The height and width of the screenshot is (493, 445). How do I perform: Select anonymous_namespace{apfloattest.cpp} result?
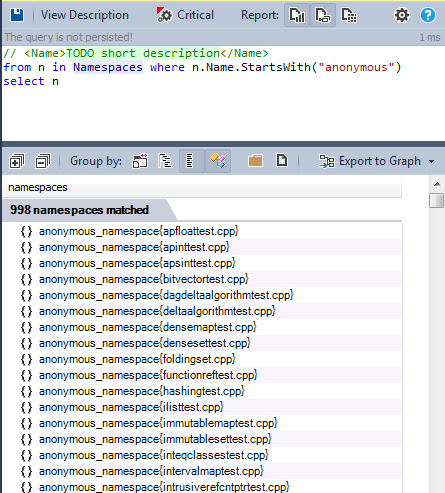[x=138, y=231]
